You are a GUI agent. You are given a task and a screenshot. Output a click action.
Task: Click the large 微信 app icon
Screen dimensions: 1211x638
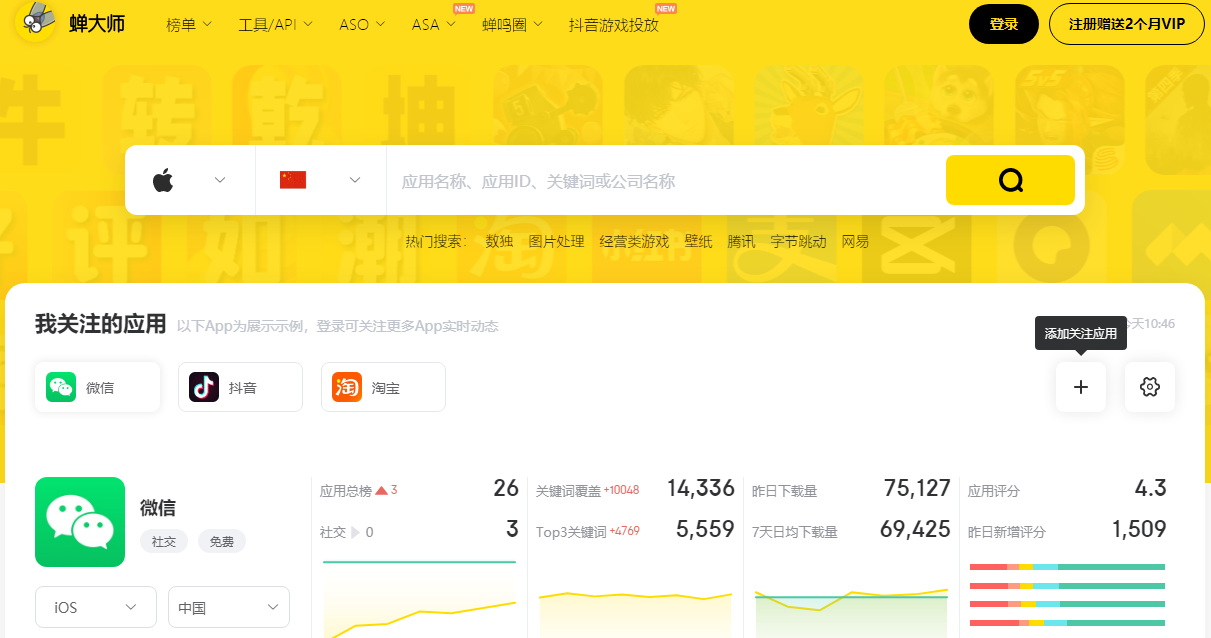80,522
